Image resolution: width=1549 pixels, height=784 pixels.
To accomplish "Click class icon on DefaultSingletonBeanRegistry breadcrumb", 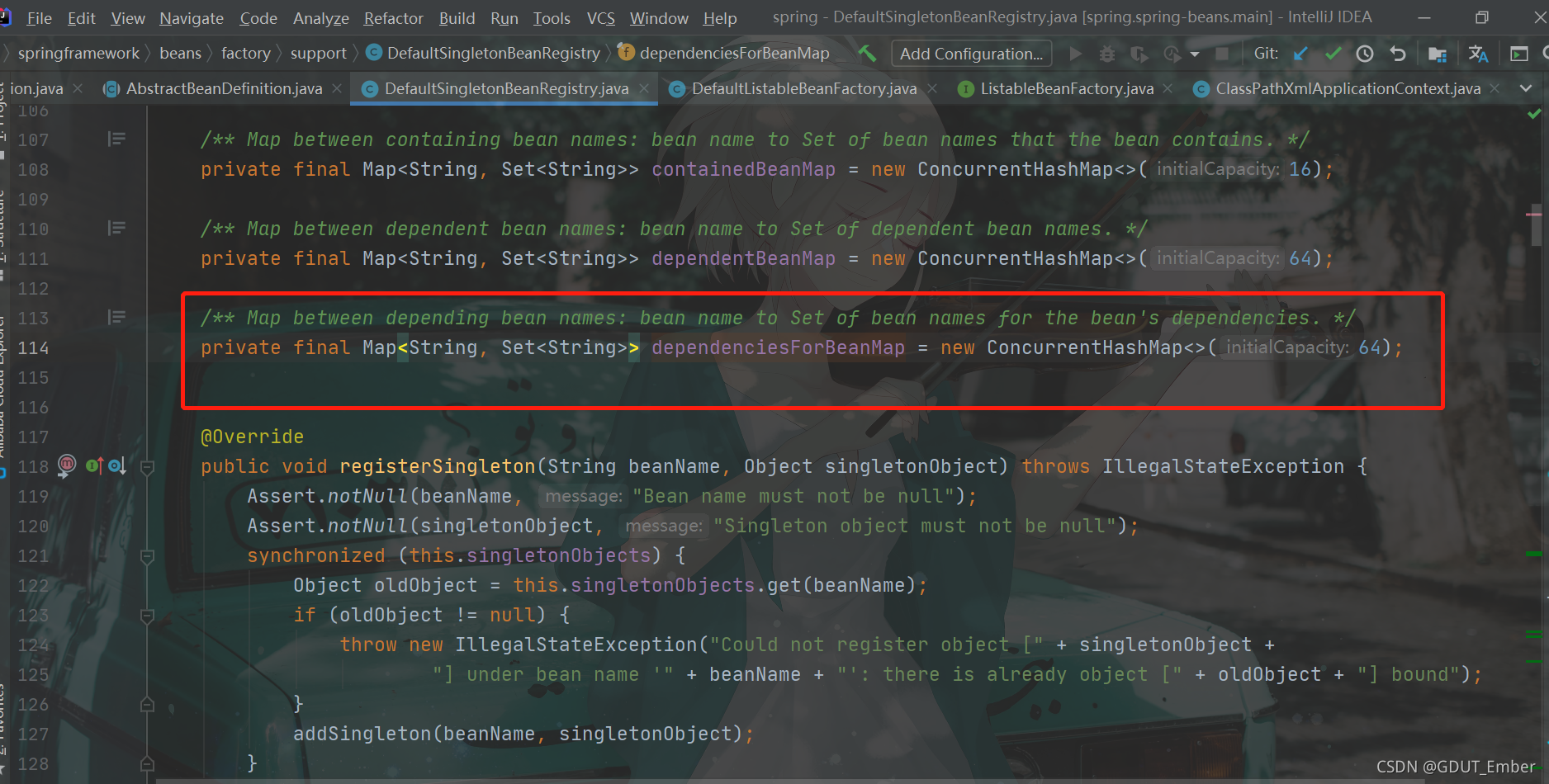I will pyautogui.click(x=374, y=53).
